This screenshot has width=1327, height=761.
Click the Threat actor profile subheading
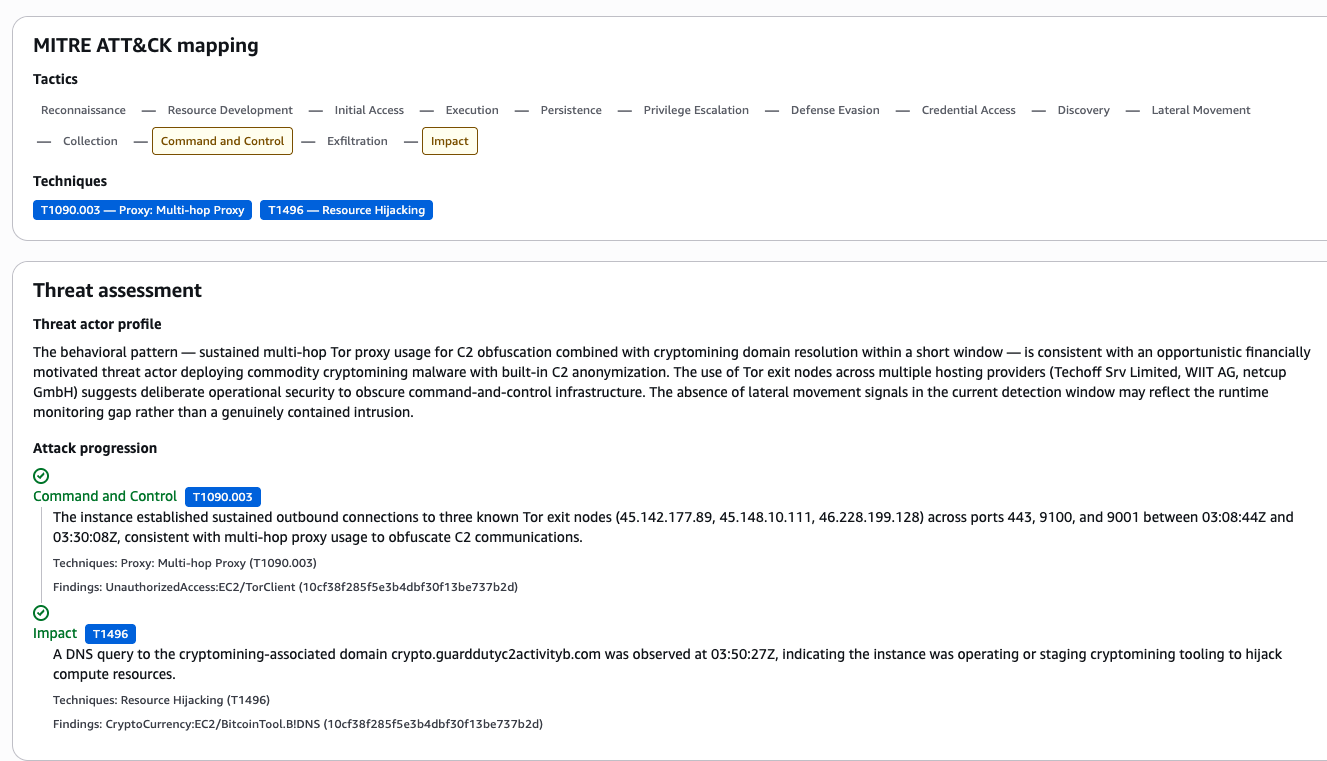[x=97, y=324]
